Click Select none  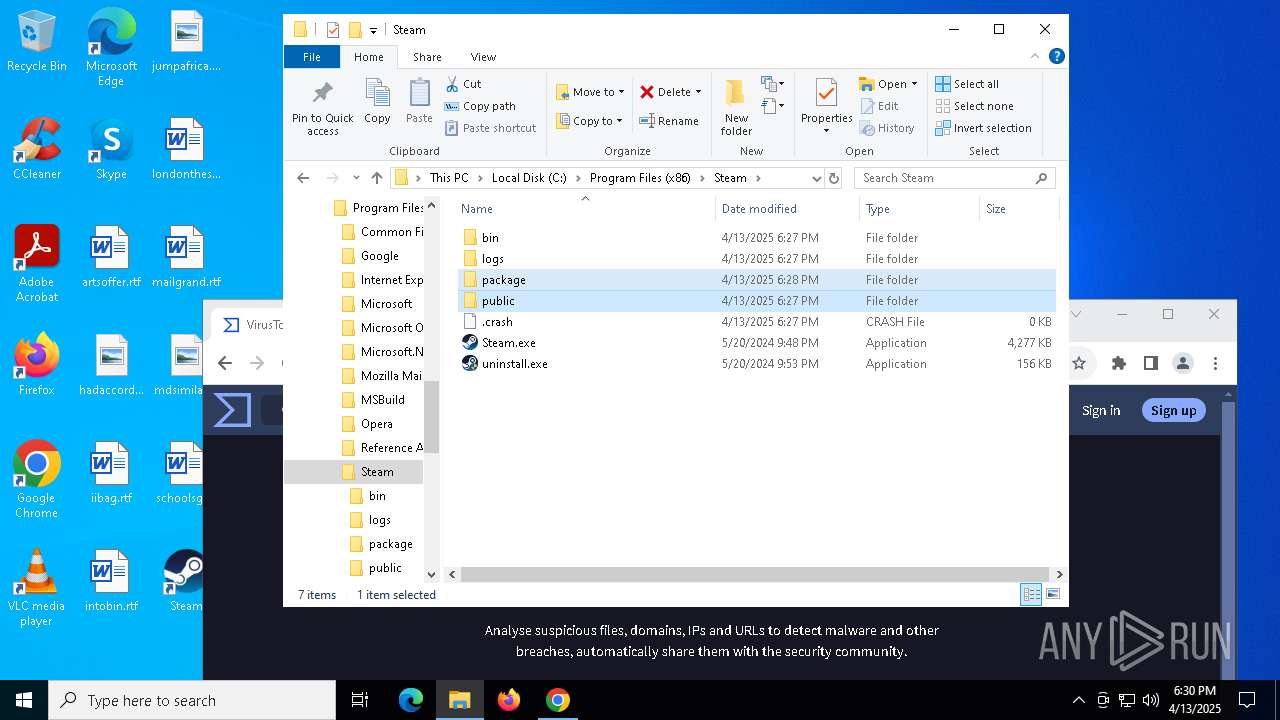click(x=974, y=106)
